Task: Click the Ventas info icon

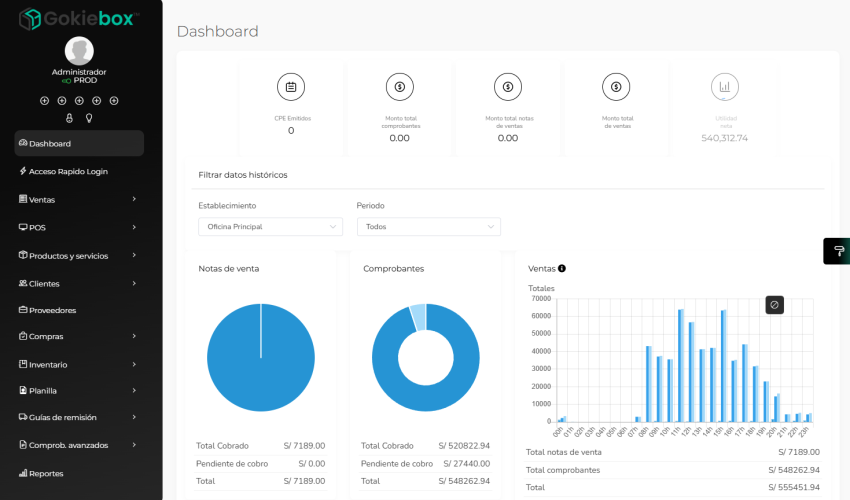Action: (562, 268)
